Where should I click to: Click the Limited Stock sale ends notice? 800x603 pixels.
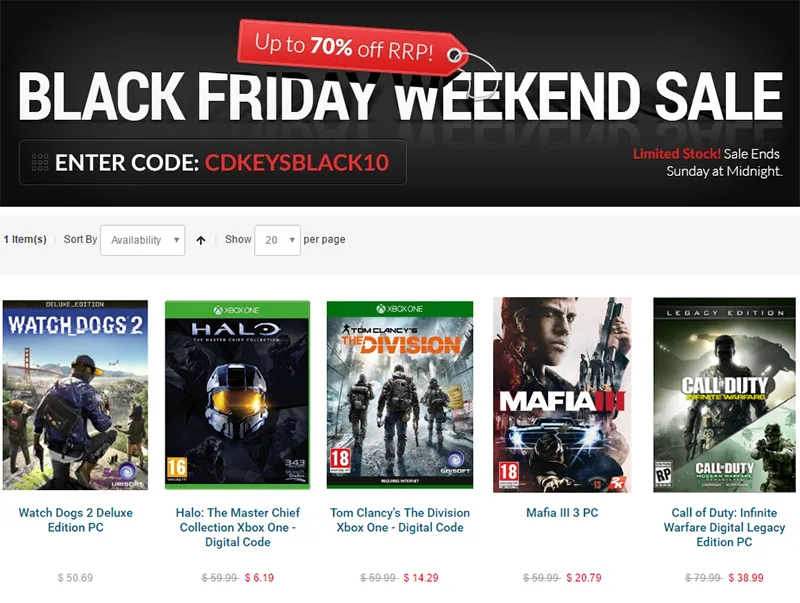click(706, 162)
